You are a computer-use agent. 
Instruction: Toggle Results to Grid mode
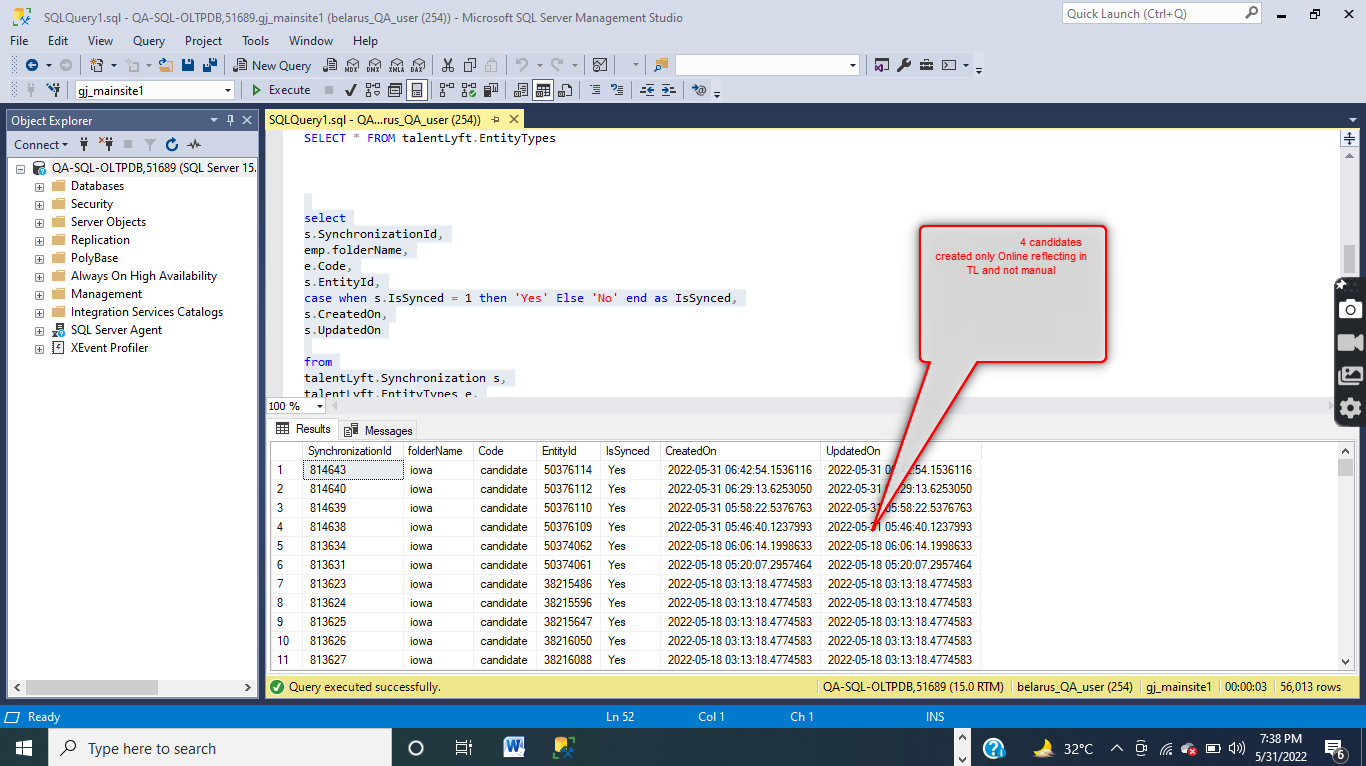542,90
